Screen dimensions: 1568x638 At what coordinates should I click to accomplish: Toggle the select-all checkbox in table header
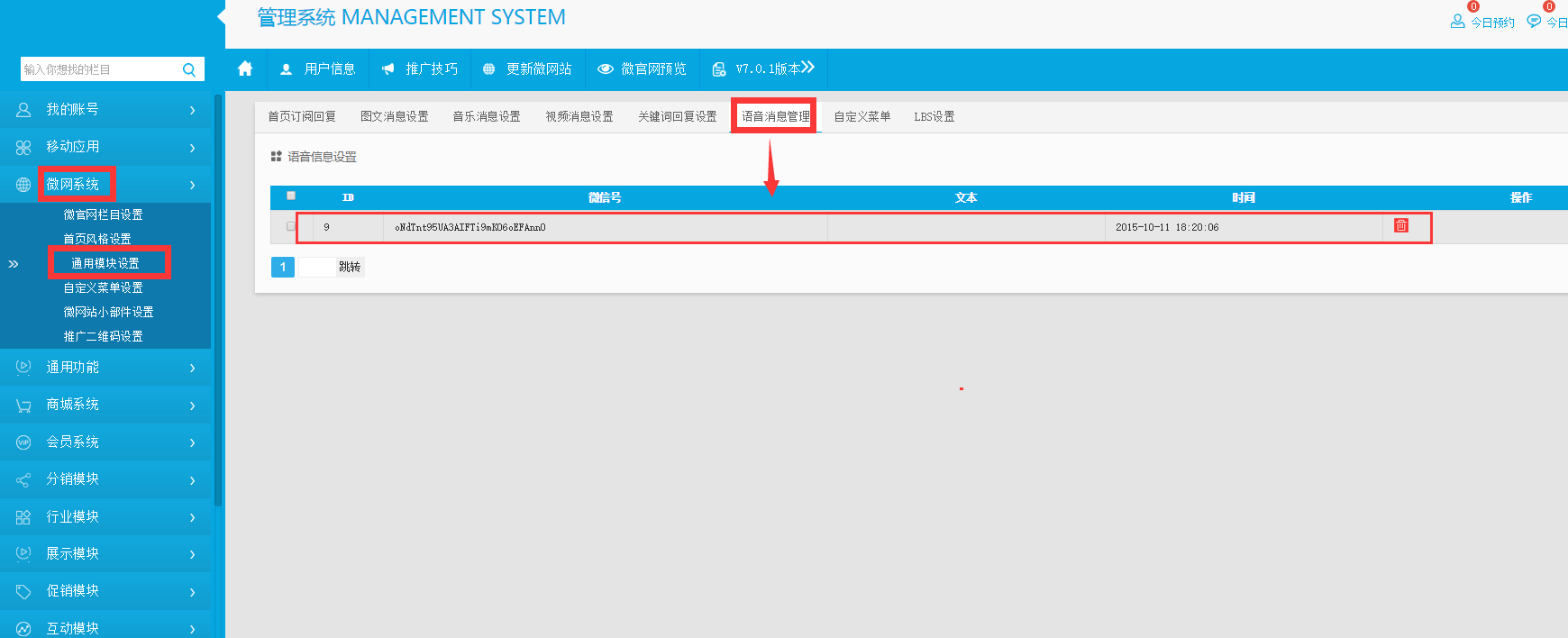tap(291, 196)
